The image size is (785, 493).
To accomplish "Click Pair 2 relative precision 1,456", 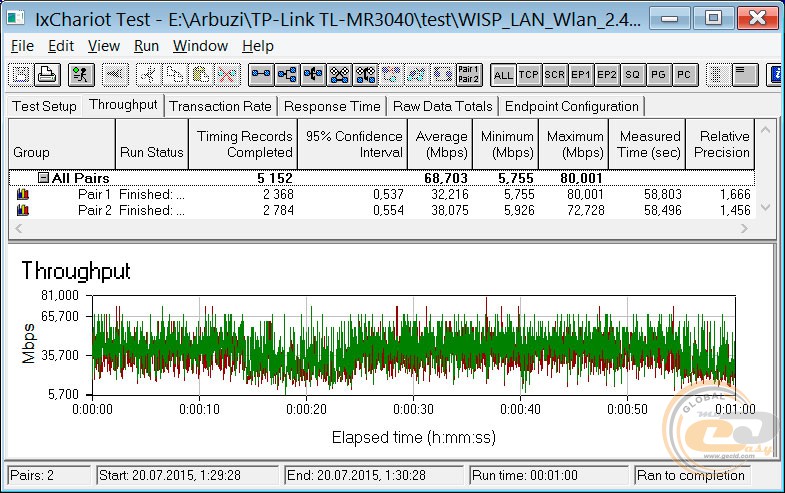I will coord(735,210).
